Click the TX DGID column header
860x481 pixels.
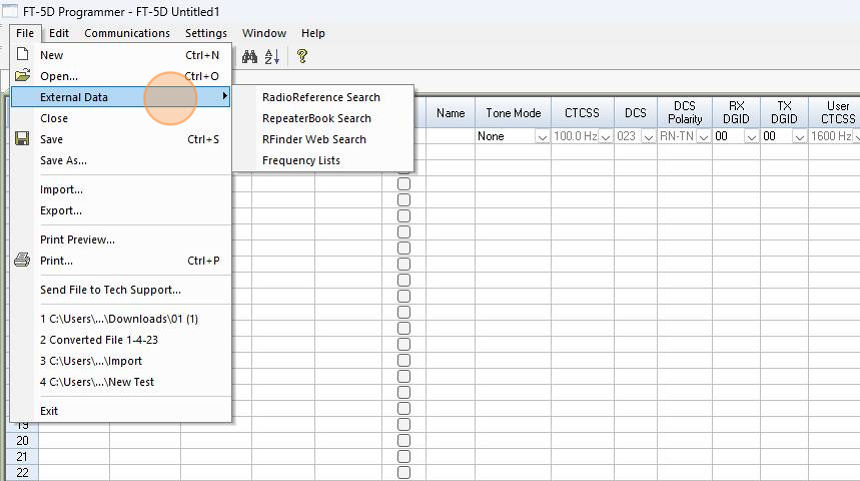[784, 112]
